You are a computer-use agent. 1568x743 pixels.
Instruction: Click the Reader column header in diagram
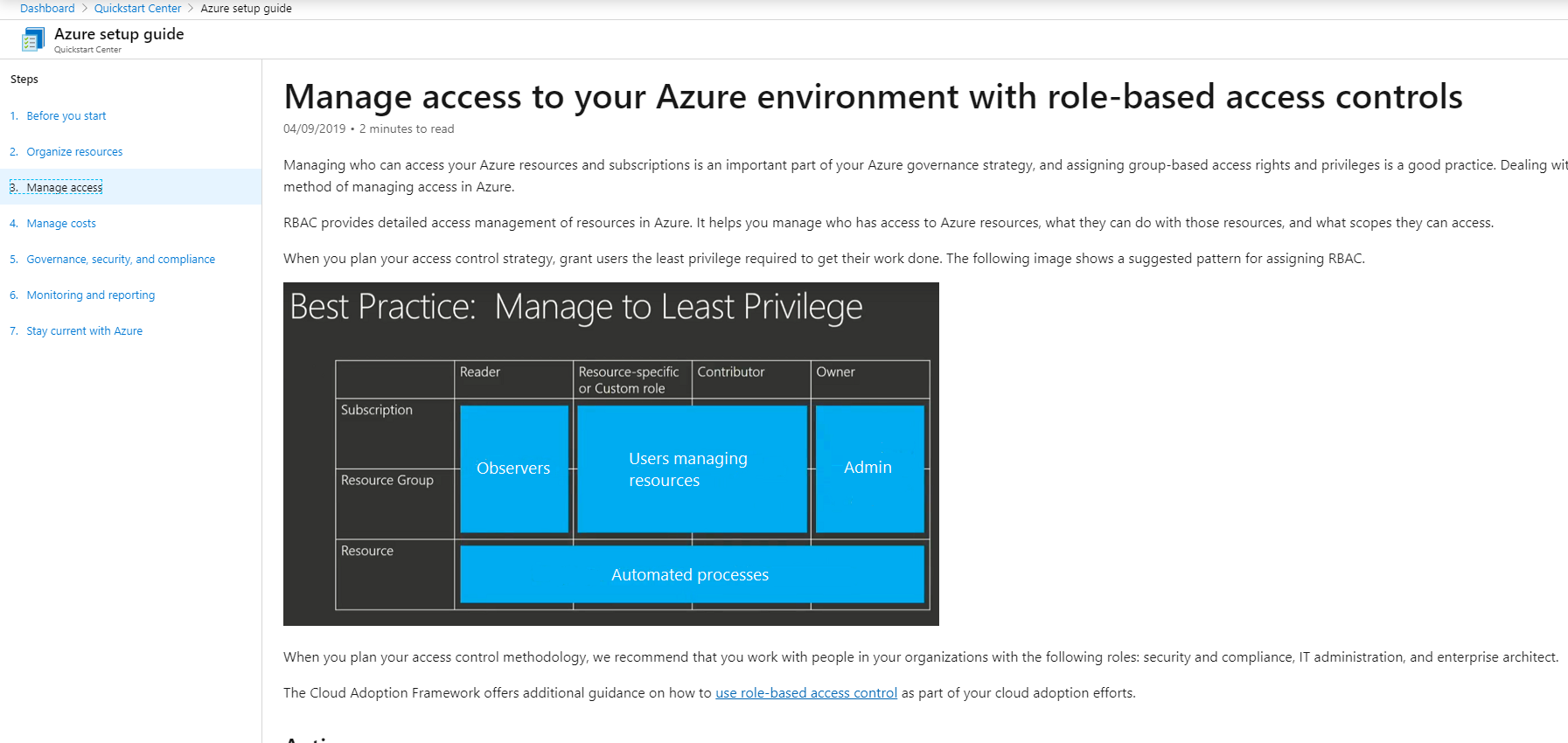tap(480, 372)
